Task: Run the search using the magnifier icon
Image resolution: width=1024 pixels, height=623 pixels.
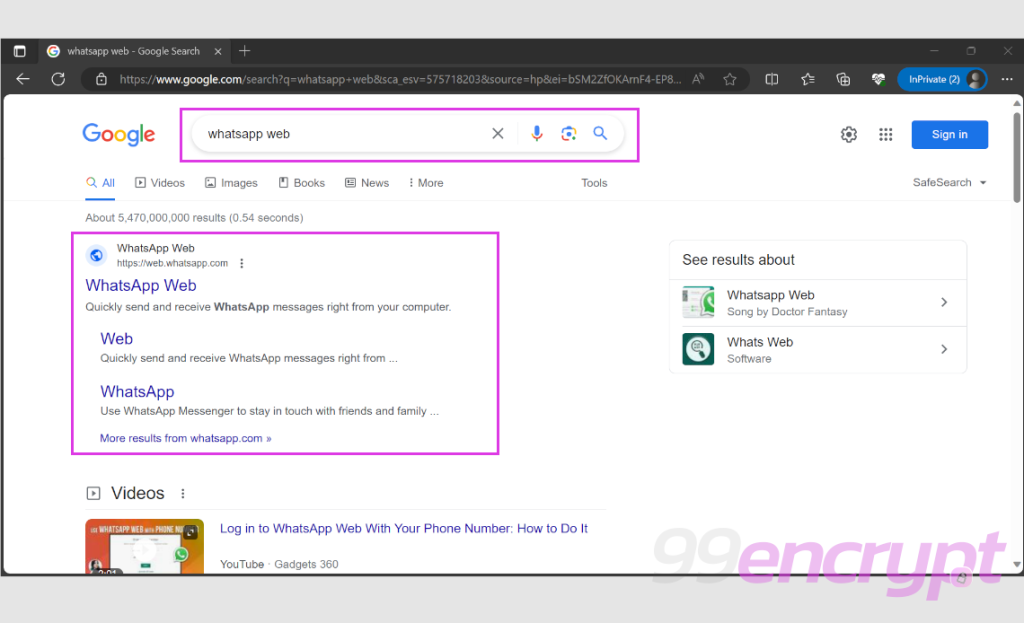Action: coord(600,132)
